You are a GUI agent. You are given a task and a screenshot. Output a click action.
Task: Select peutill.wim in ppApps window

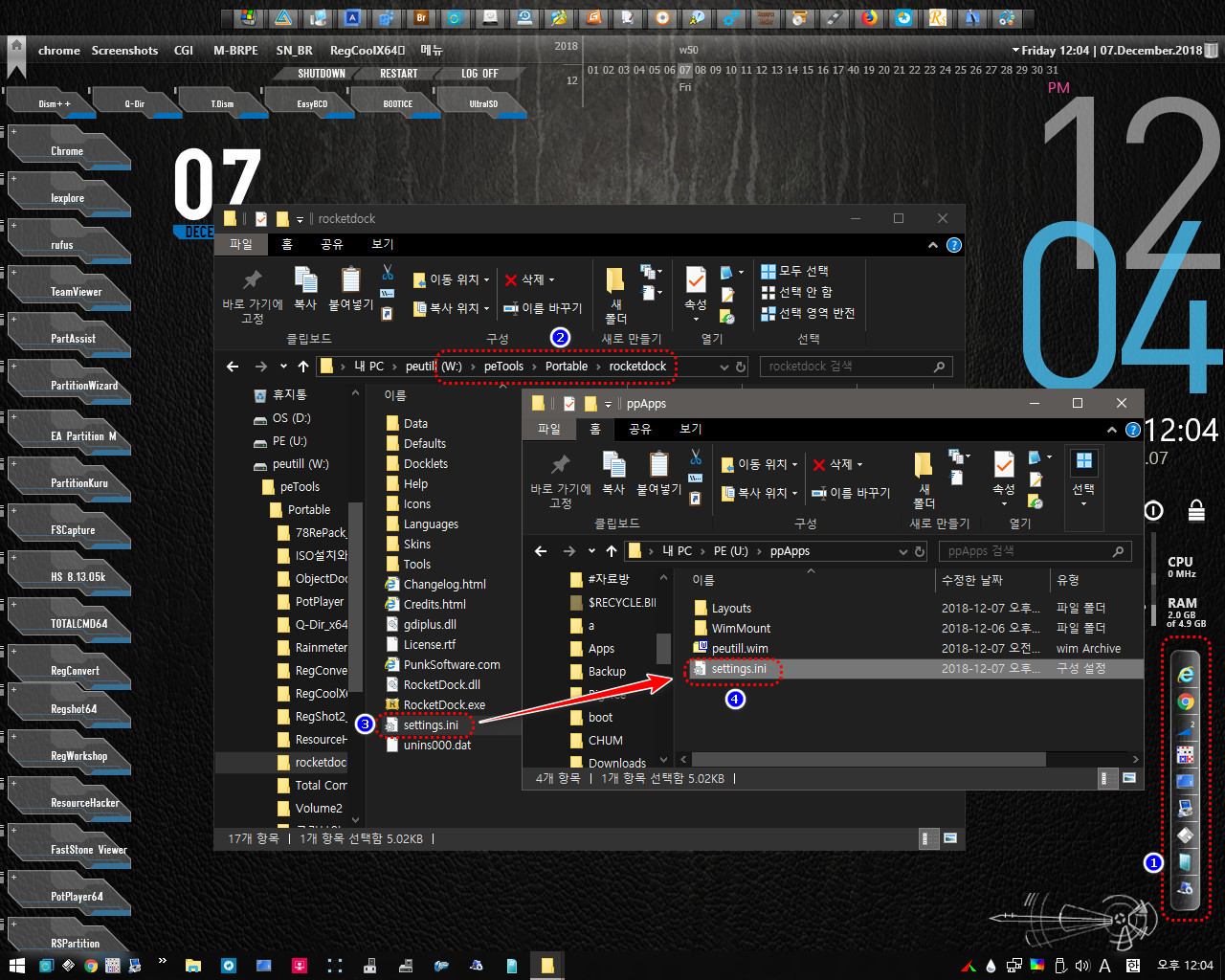point(740,649)
